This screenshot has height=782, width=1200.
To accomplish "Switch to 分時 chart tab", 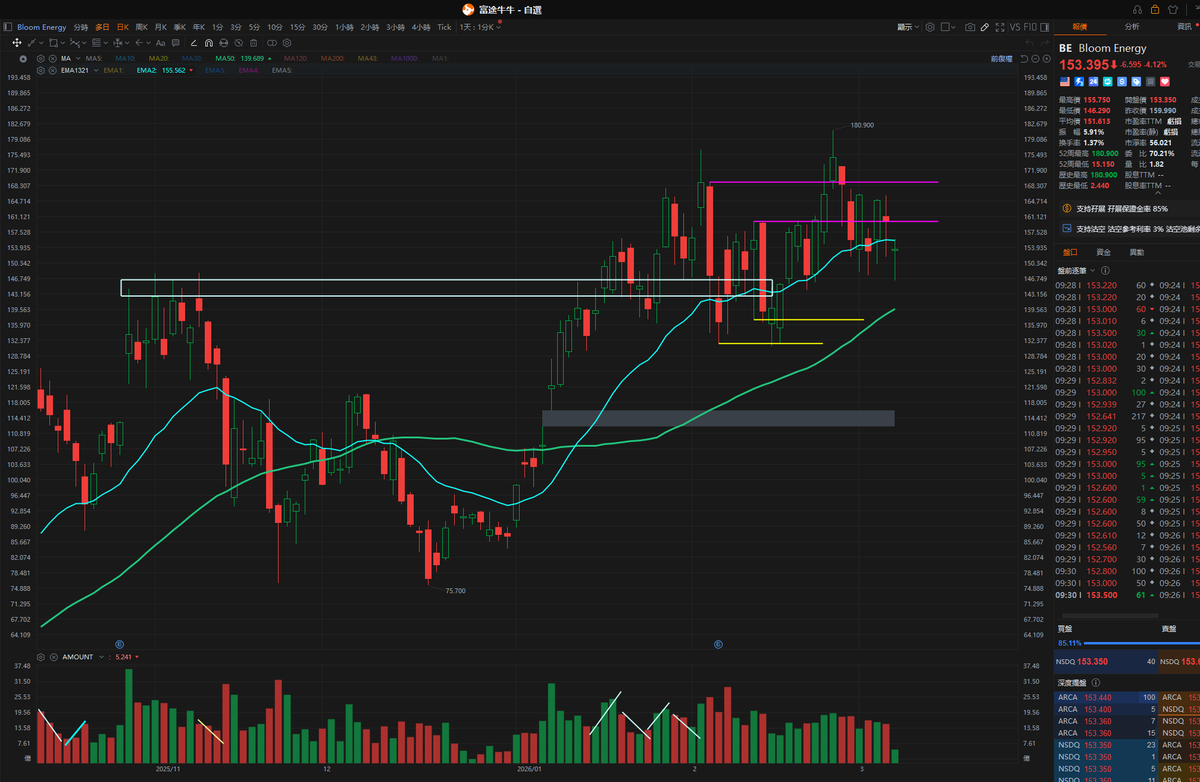I will (81, 27).
